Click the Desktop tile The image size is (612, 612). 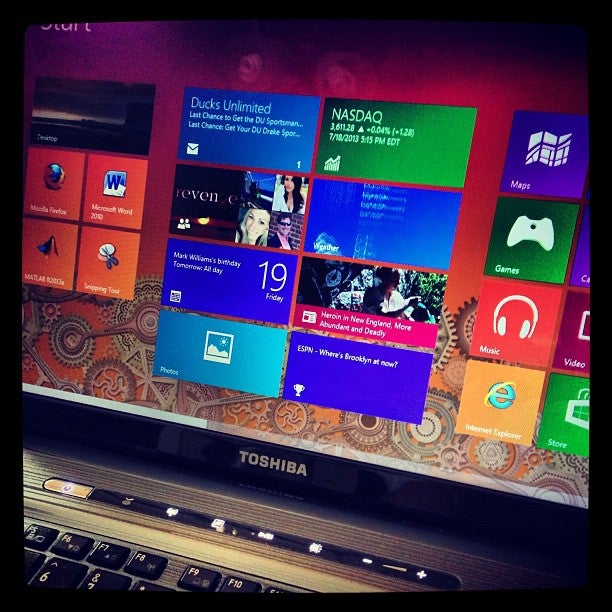(92, 113)
